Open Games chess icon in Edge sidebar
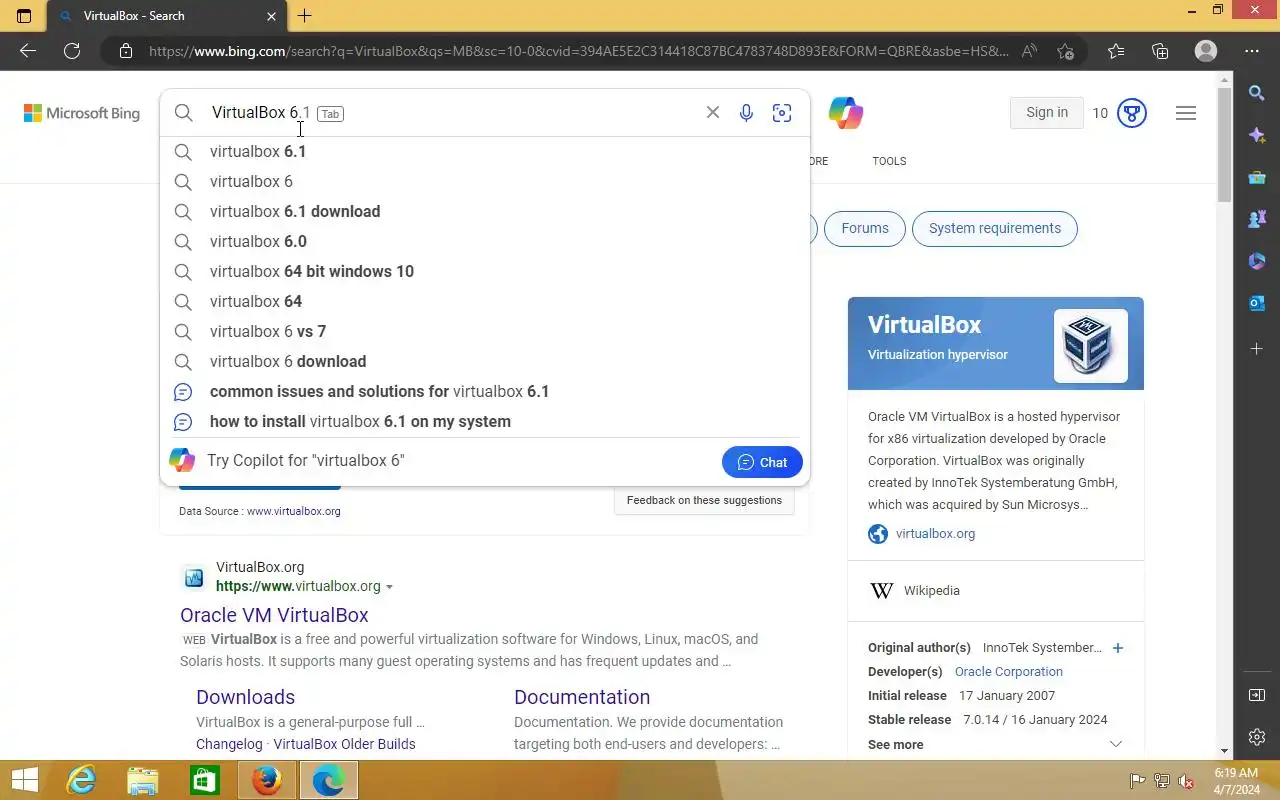The image size is (1280, 800). click(x=1257, y=219)
